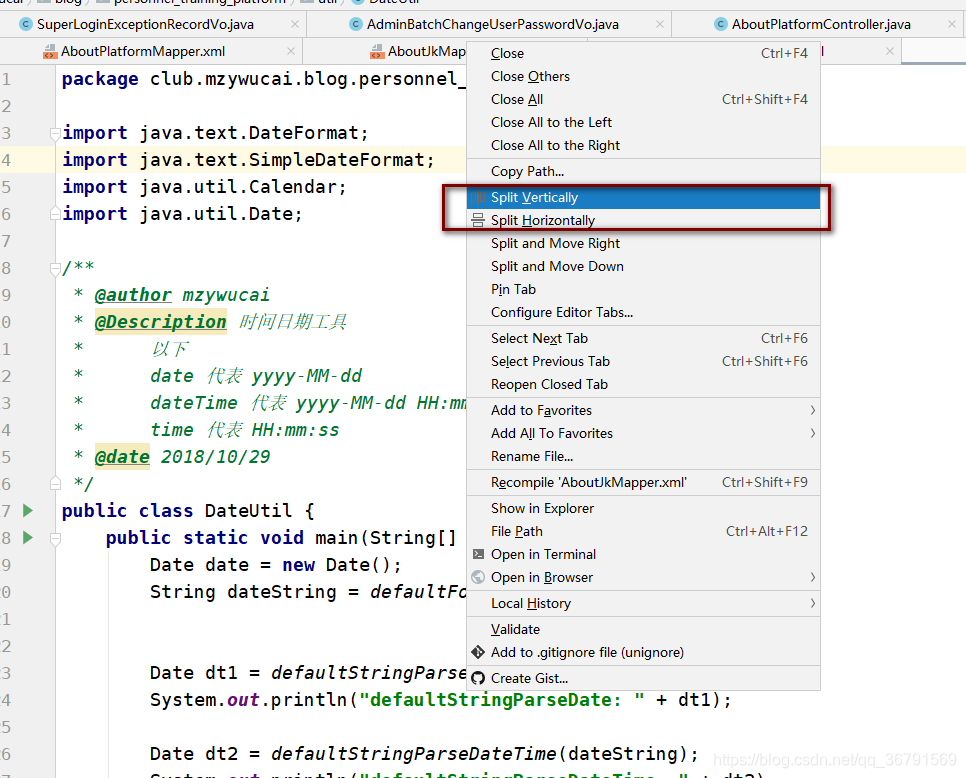The height and width of the screenshot is (778, 966).
Task: Choose Split and Move Down
Action: (x=643, y=266)
